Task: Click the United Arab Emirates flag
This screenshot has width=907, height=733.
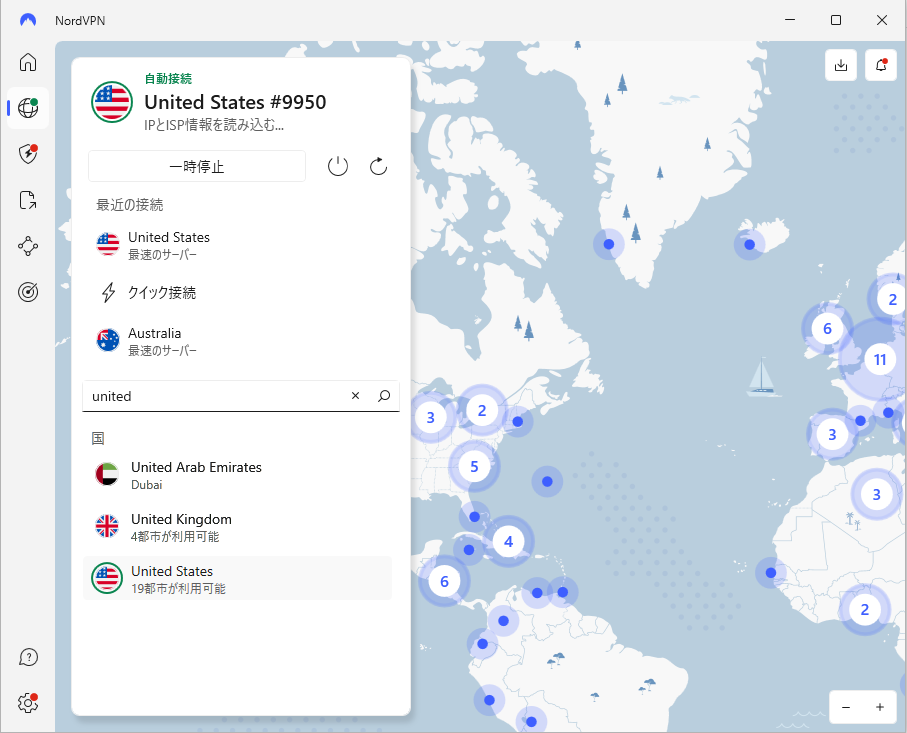Action: click(107, 474)
